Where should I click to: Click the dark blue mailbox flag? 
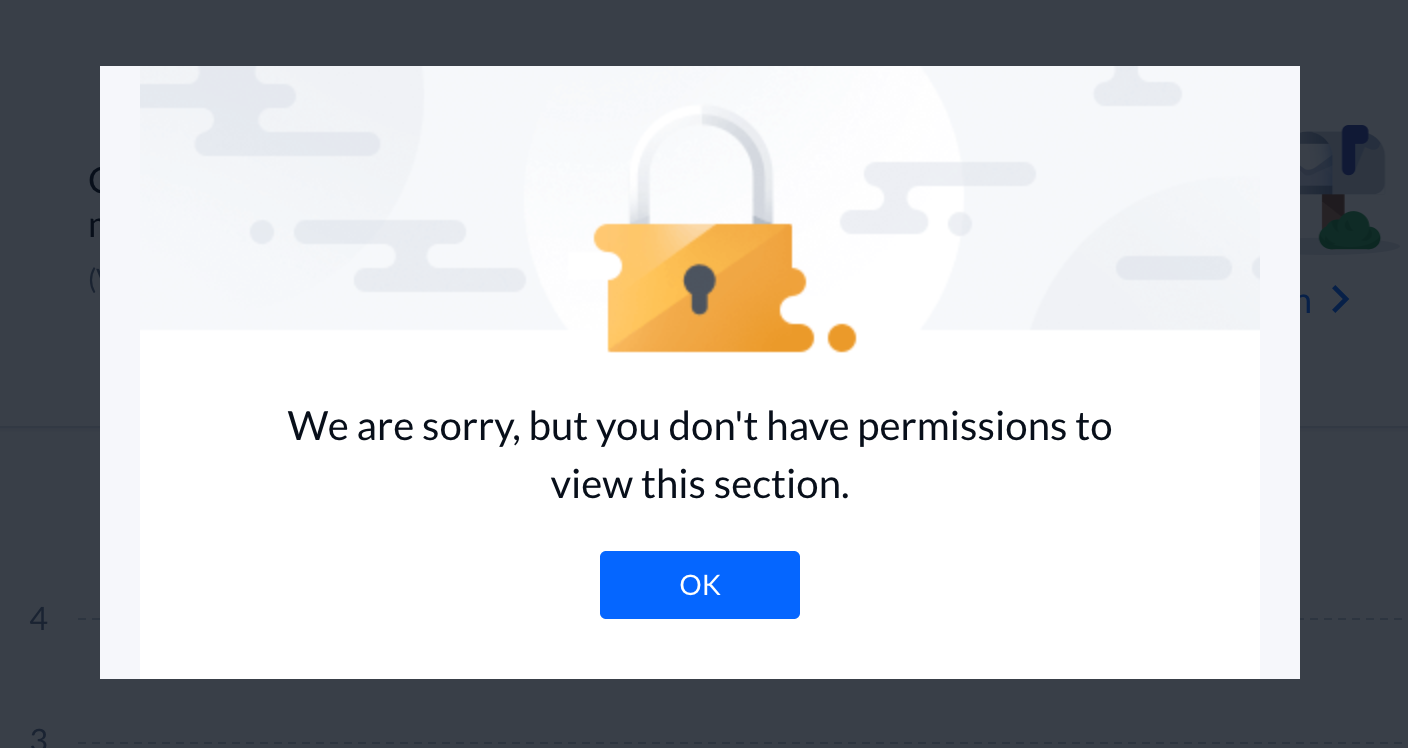click(x=1354, y=147)
